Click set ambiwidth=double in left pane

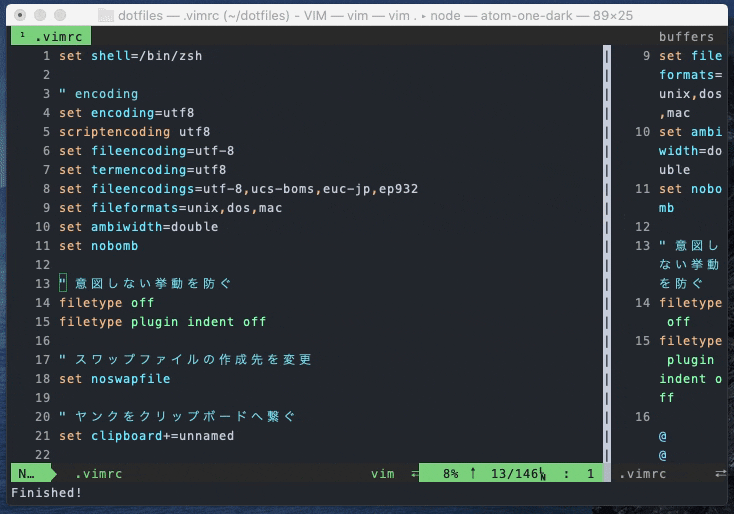(x=139, y=227)
